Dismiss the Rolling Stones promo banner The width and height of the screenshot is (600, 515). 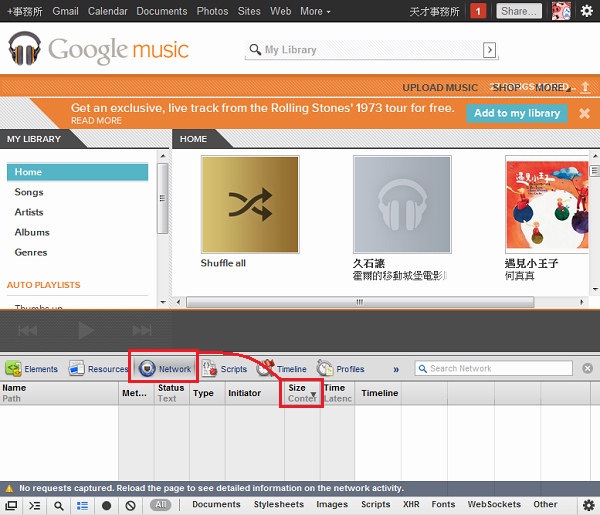click(x=584, y=113)
